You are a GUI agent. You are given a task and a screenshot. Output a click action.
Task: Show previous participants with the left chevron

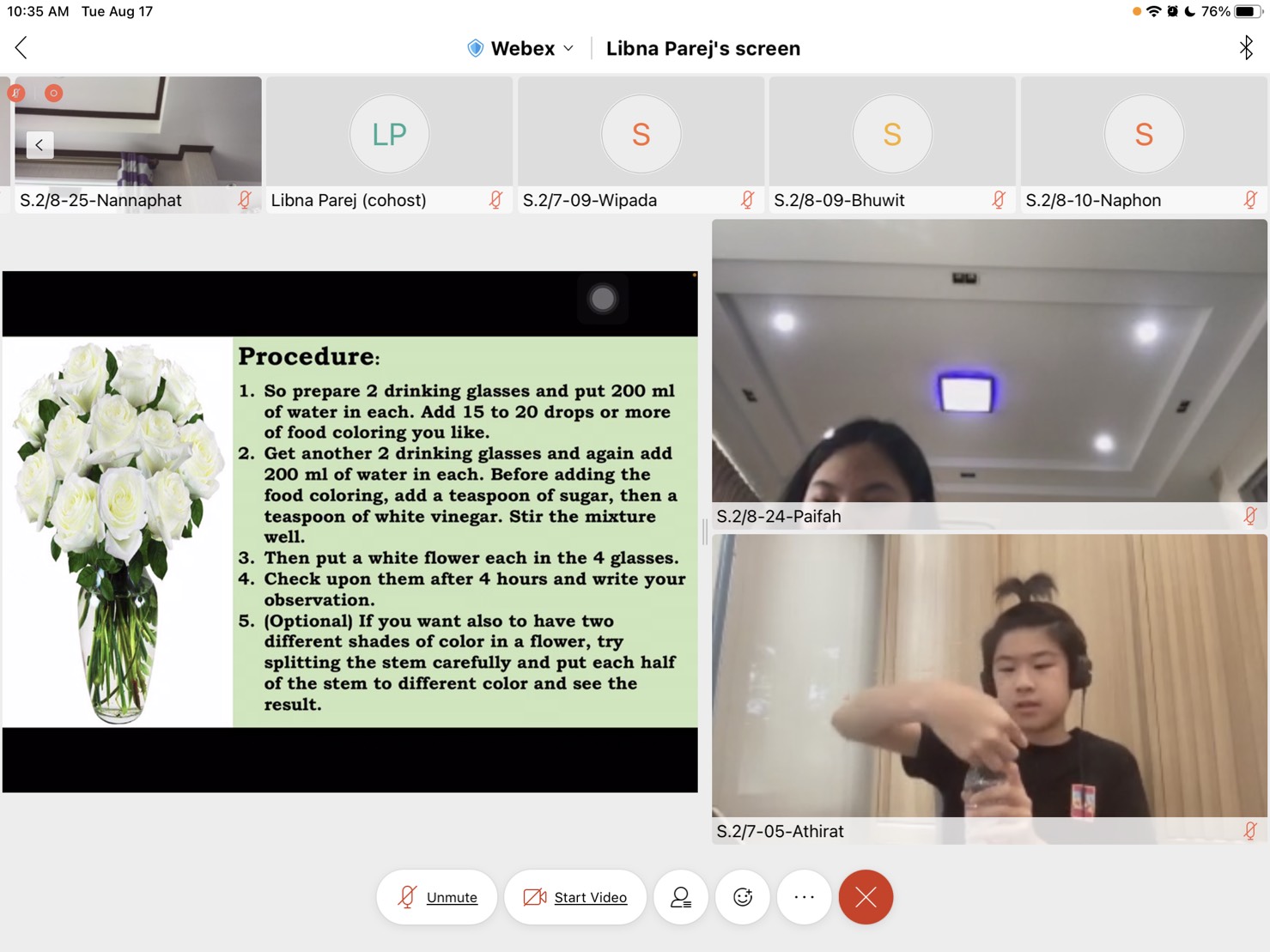[x=39, y=144]
